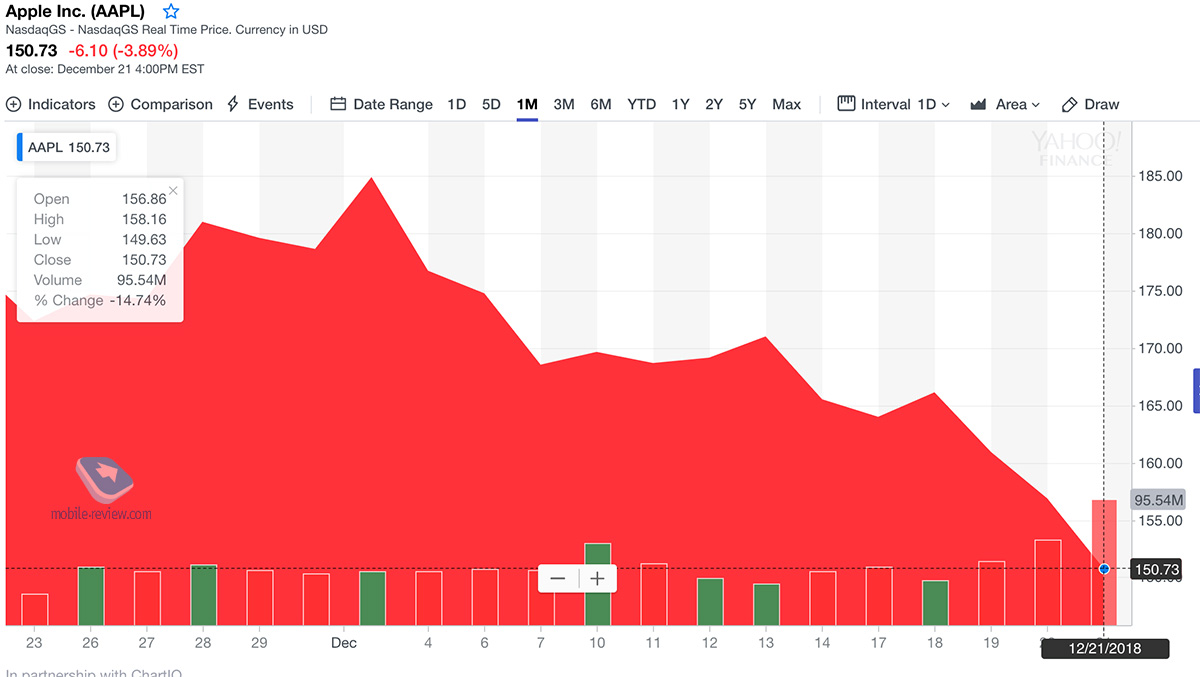Open the Indicators menu via its plus icon
1200x677 pixels.
pos(14,104)
